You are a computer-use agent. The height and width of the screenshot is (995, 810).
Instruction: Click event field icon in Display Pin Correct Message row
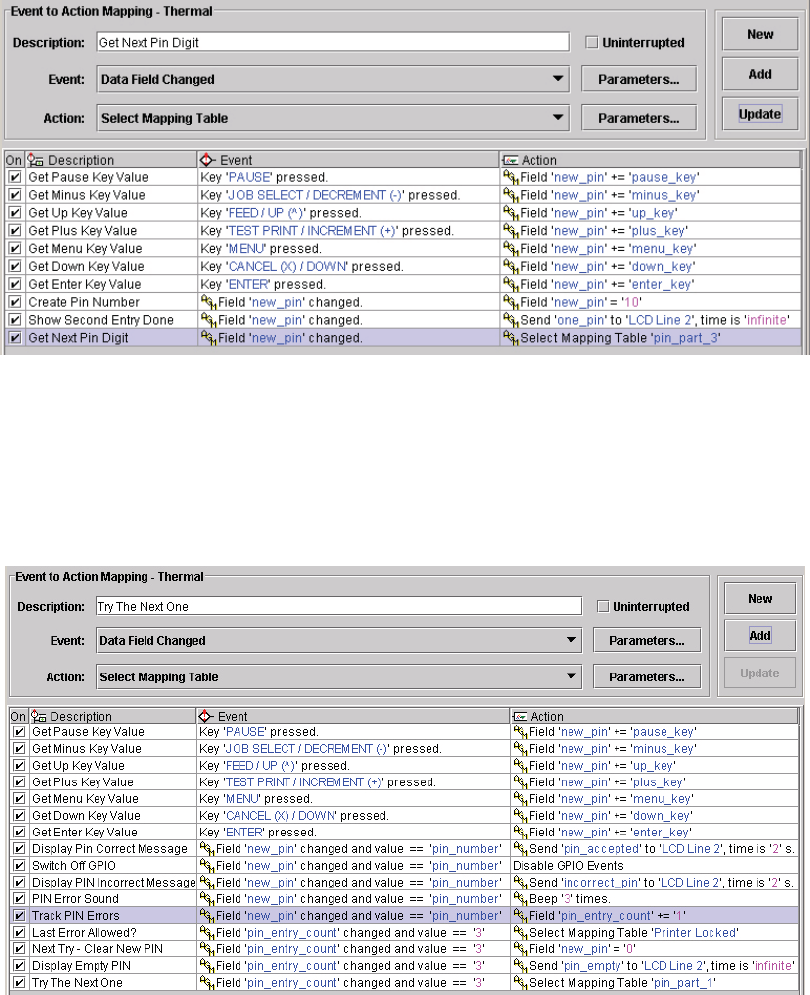pos(207,848)
